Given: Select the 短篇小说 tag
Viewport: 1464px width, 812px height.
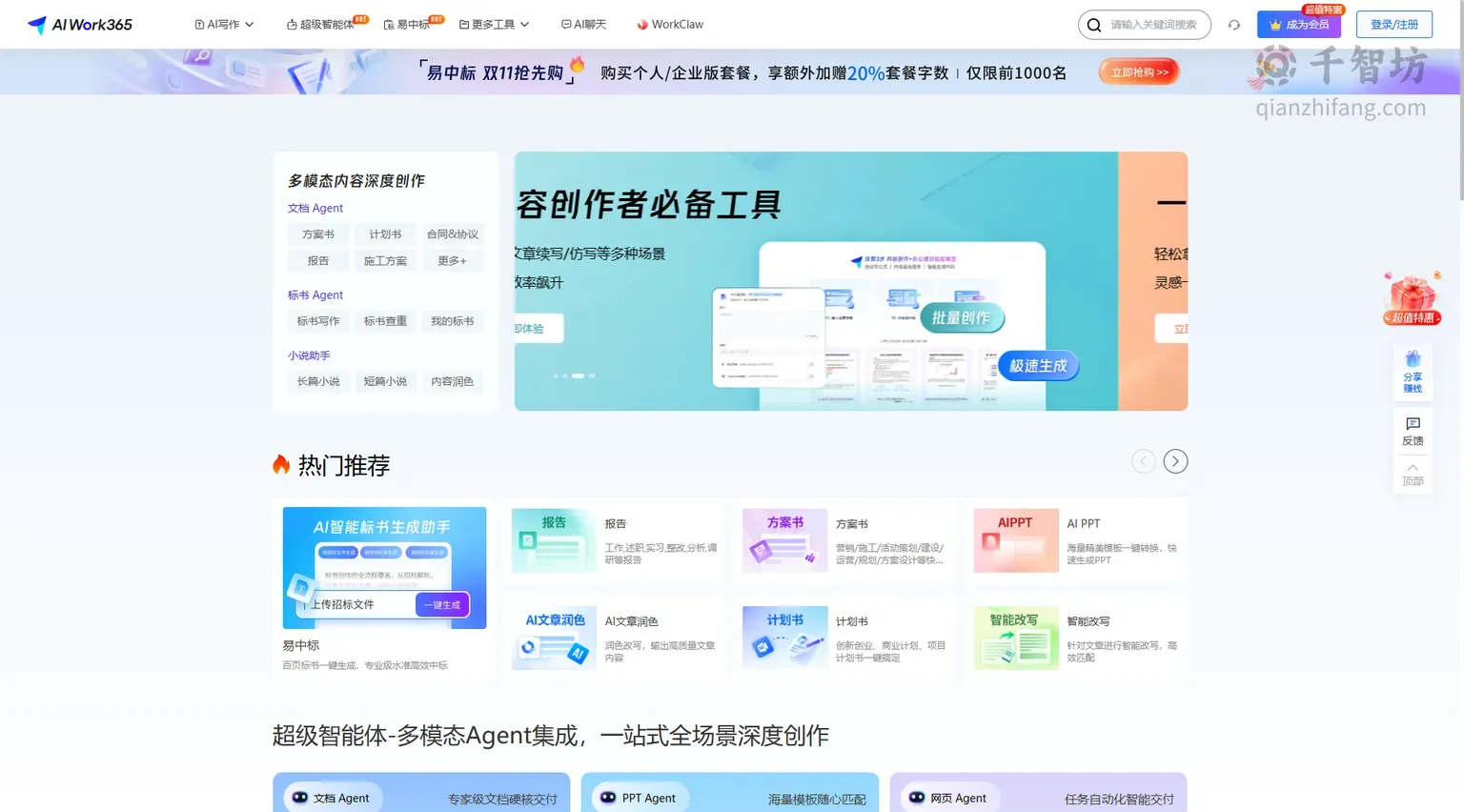Looking at the screenshot, I should click(x=385, y=381).
